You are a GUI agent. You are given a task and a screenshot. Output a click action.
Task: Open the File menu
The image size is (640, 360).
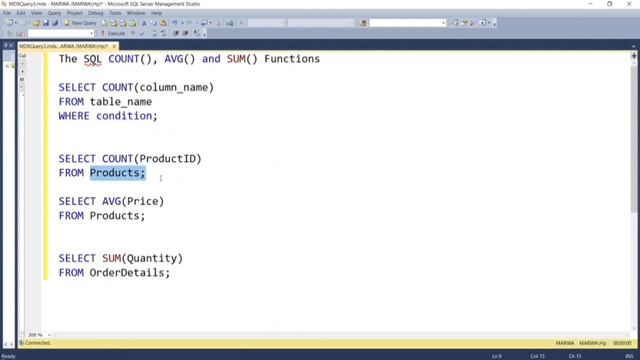point(7,13)
